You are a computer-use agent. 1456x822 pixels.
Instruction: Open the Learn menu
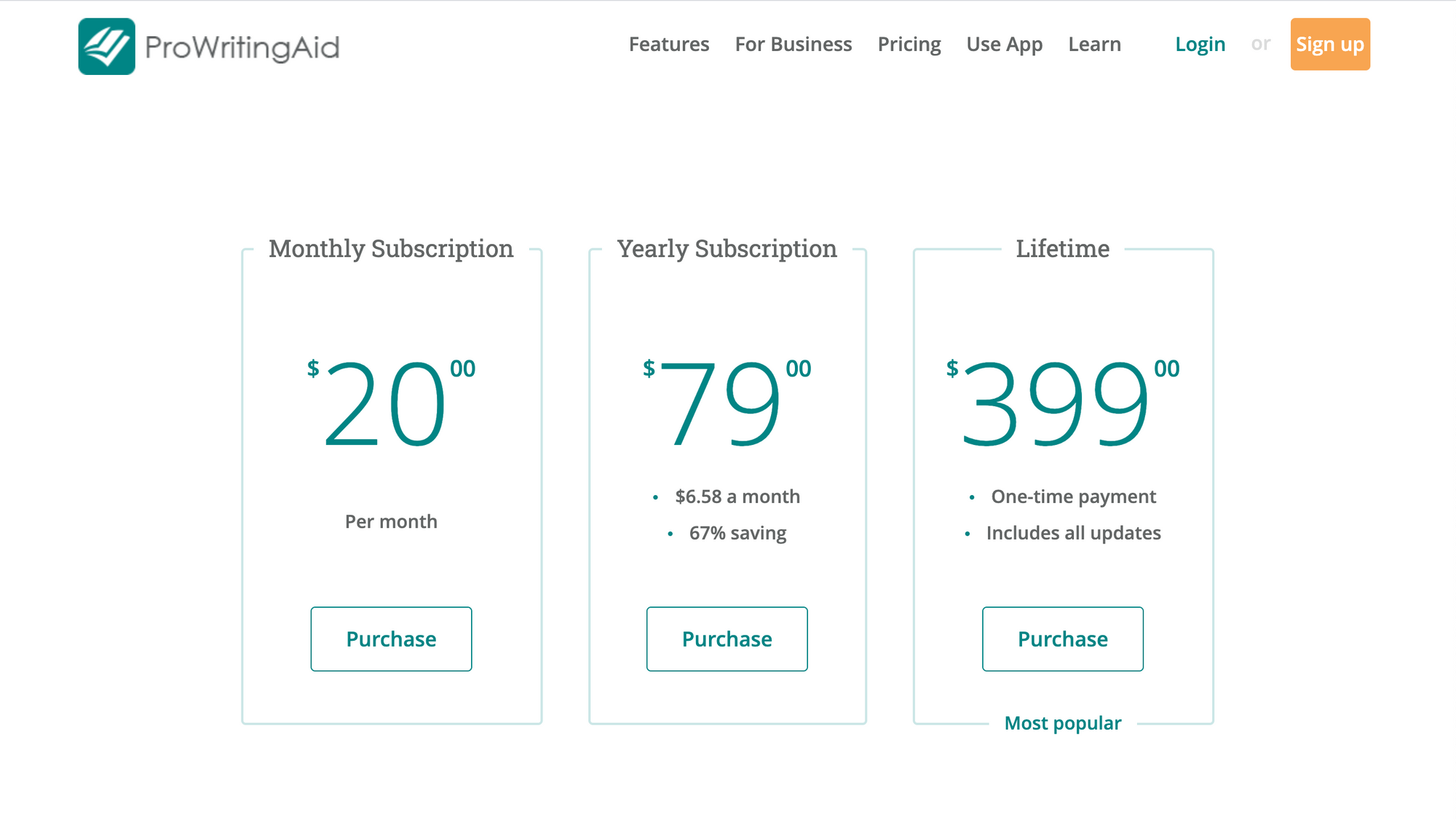click(1094, 44)
